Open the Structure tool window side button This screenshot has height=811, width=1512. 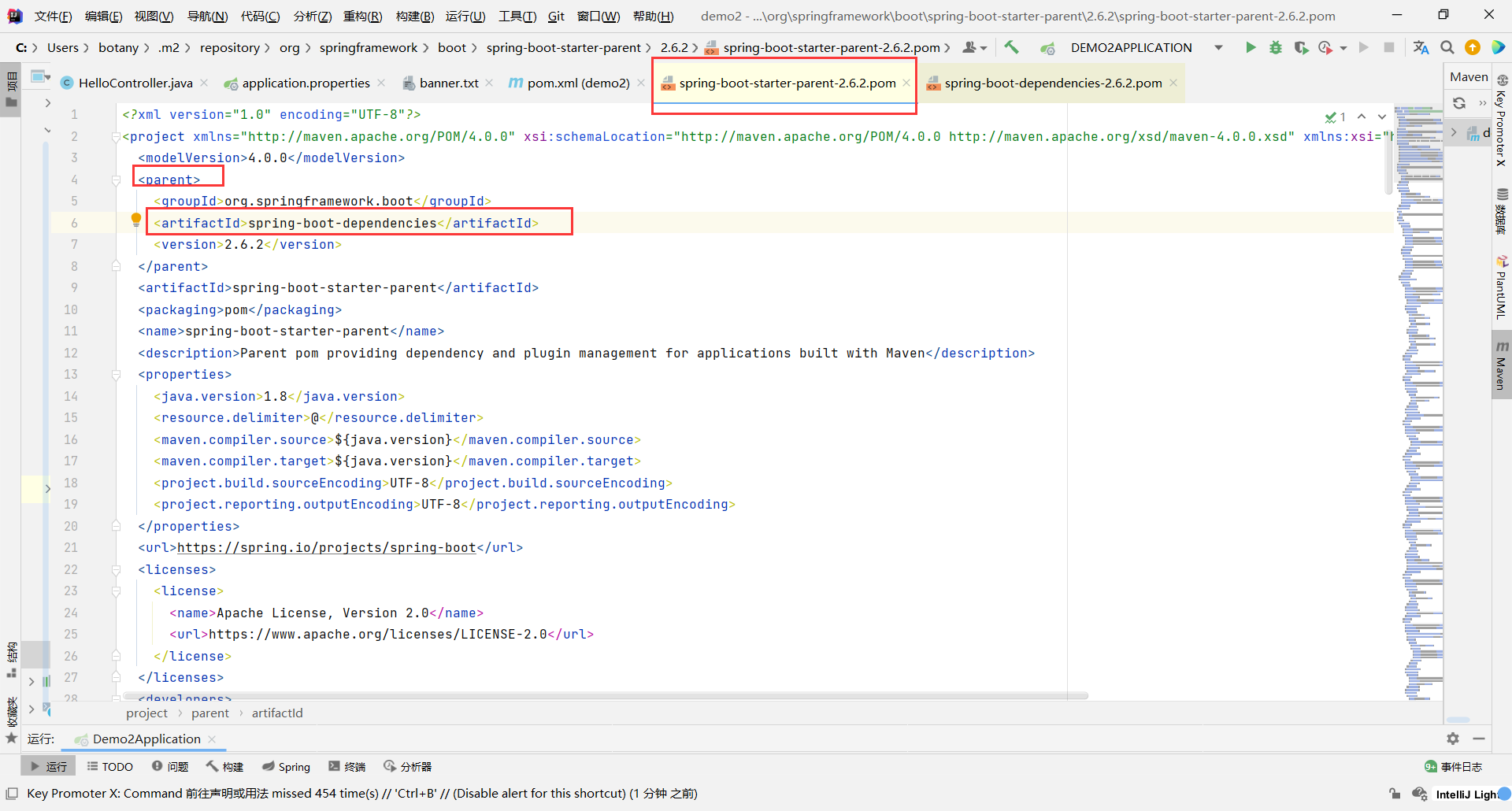tap(11, 660)
